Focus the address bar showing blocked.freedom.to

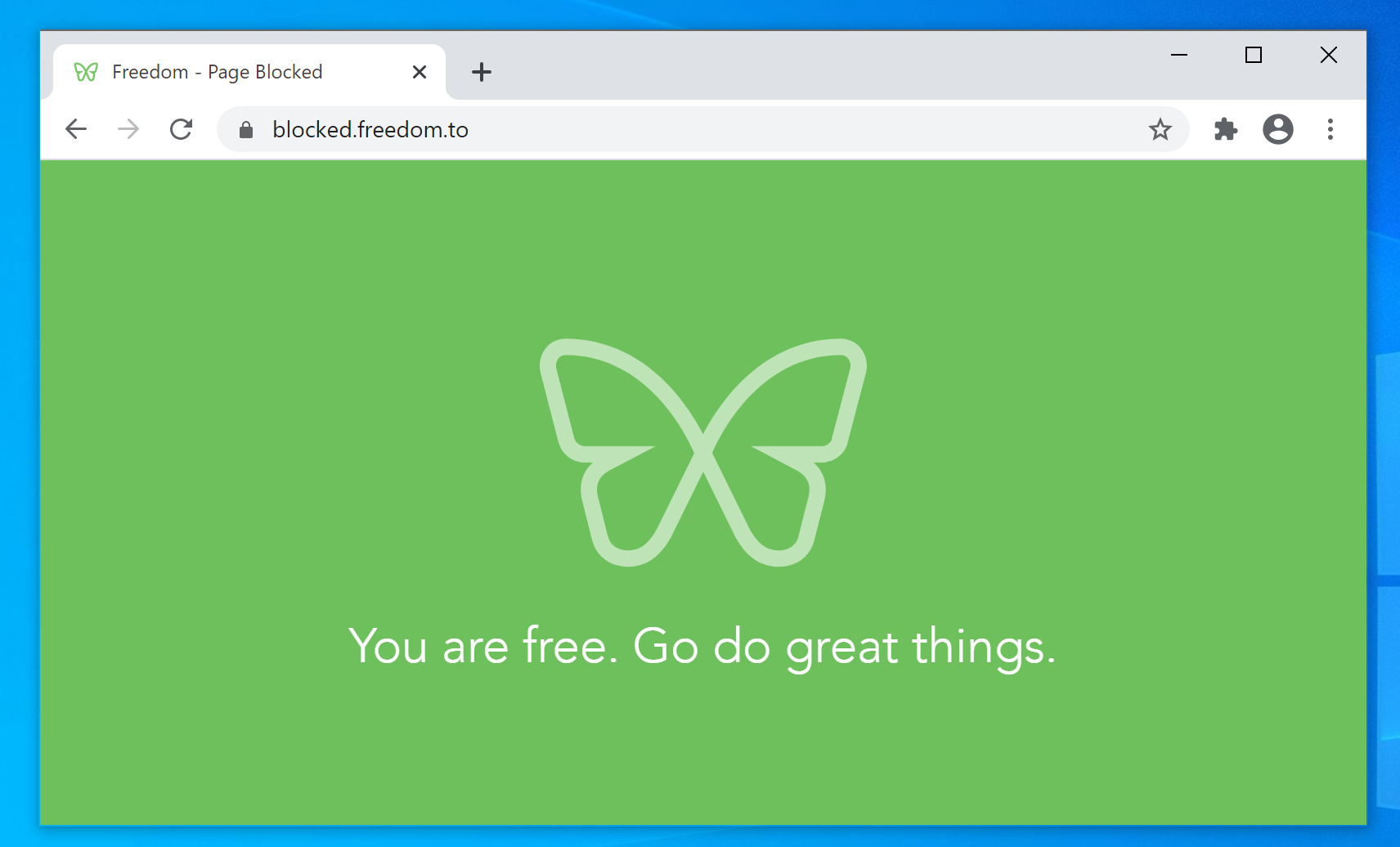pyautogui.click(x=703, y=129)
